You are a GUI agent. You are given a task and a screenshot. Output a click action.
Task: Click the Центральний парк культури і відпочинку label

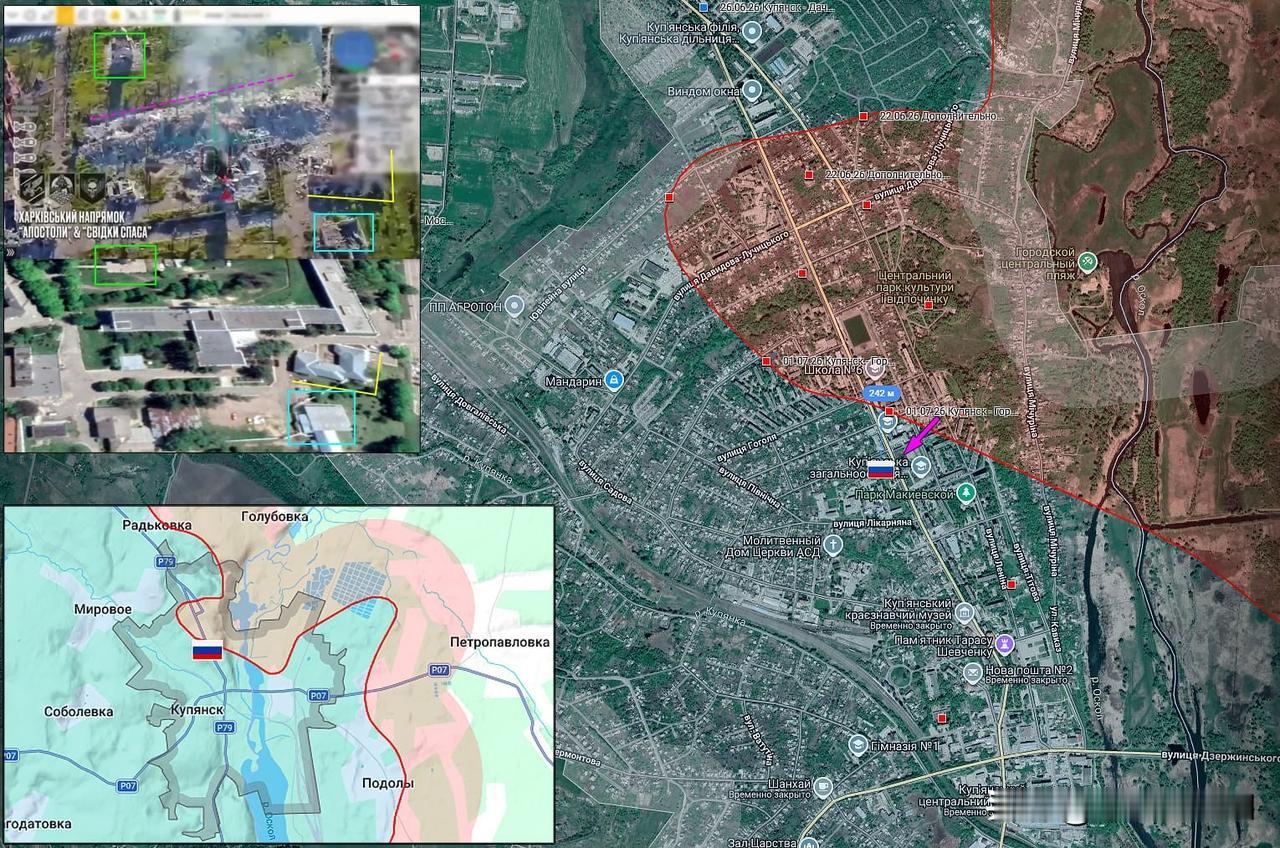(914, 288)
